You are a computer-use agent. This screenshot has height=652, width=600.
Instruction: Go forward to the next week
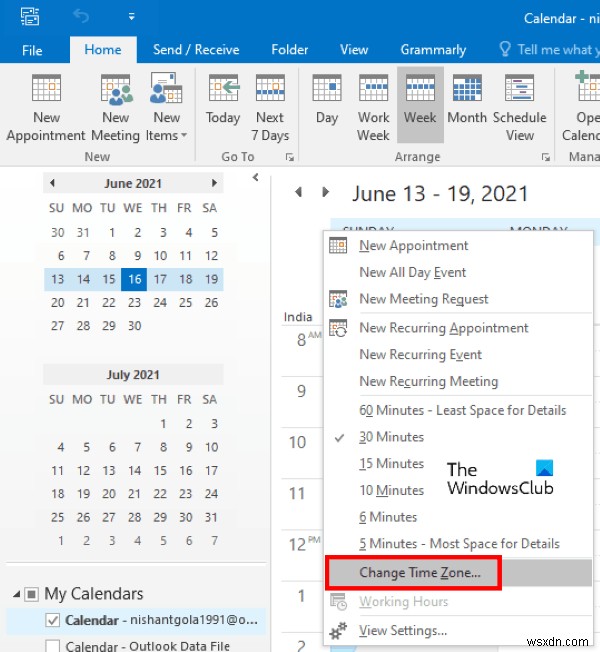pyautogui.click(x=326, y=192)
